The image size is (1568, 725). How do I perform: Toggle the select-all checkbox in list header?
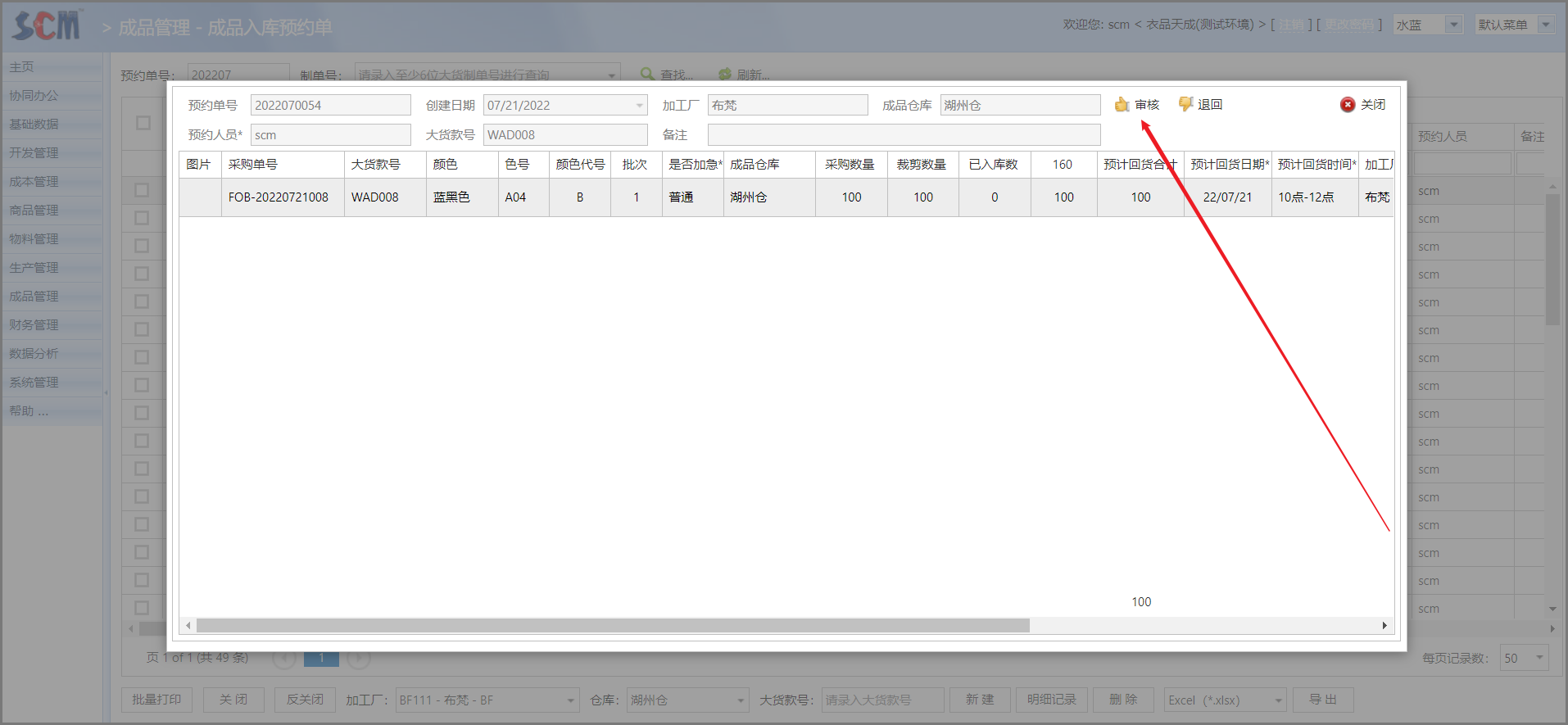[143, 123]
